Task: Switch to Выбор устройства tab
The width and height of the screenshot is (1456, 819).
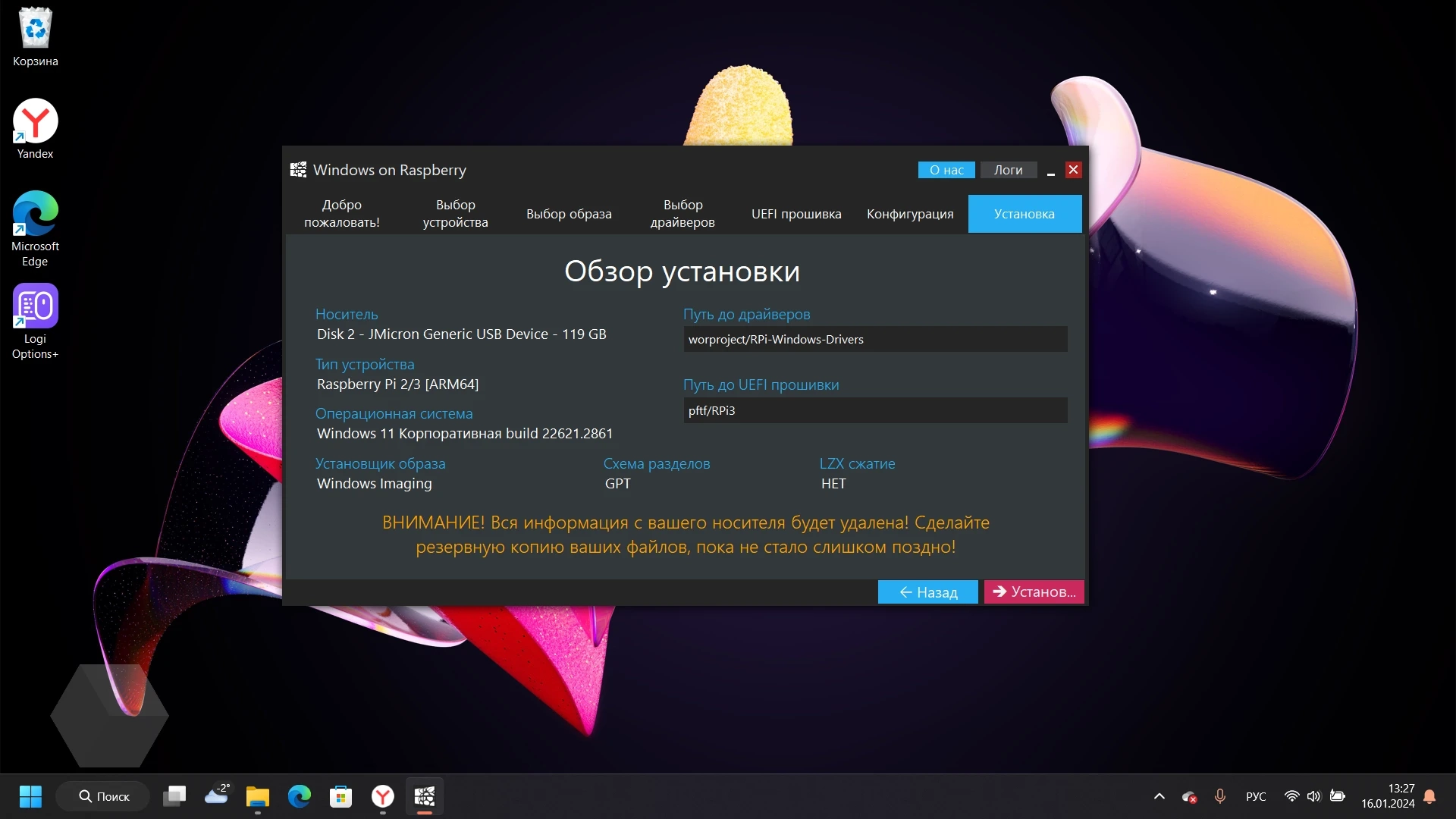Action: (456, 214)
